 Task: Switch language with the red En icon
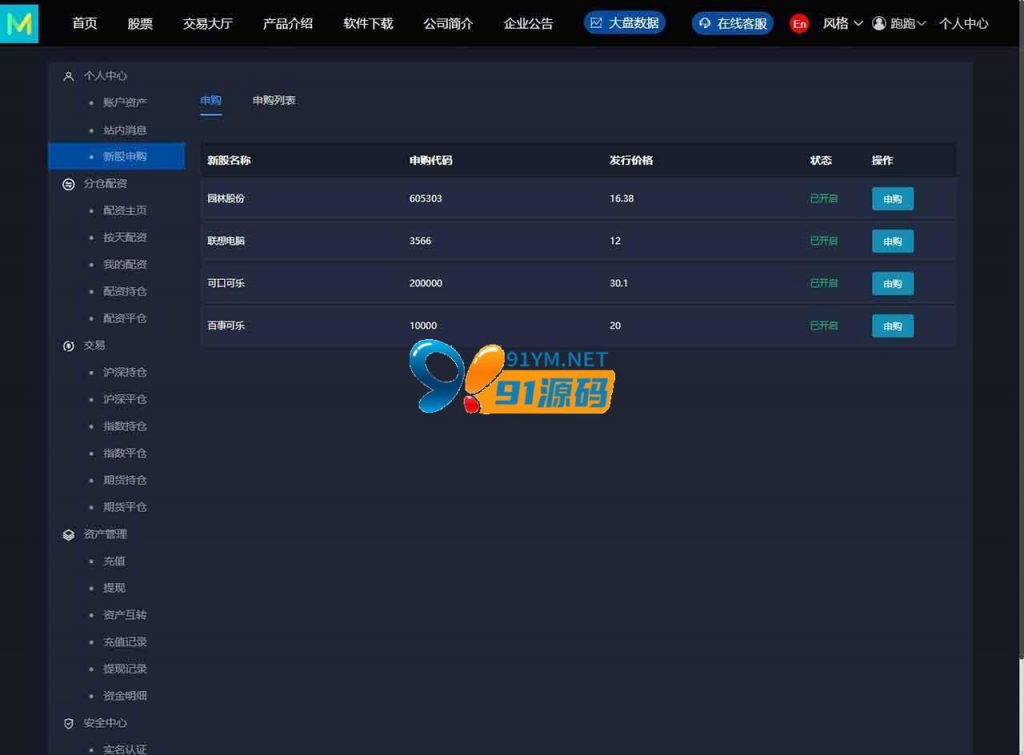[799, 24]
